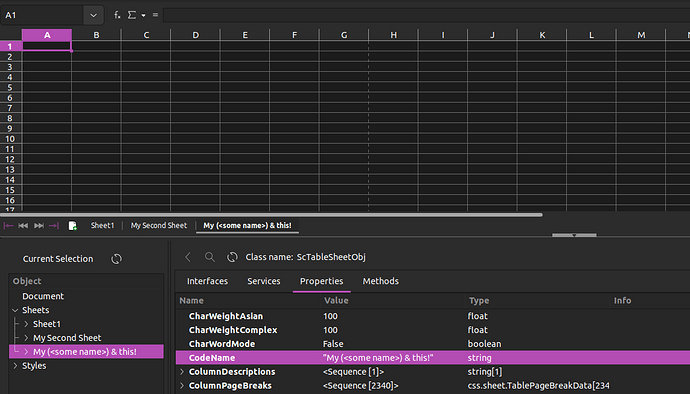Open the Function Wizard icon
The height and width of the screenshot is (394, 690).
click(117, 15)
